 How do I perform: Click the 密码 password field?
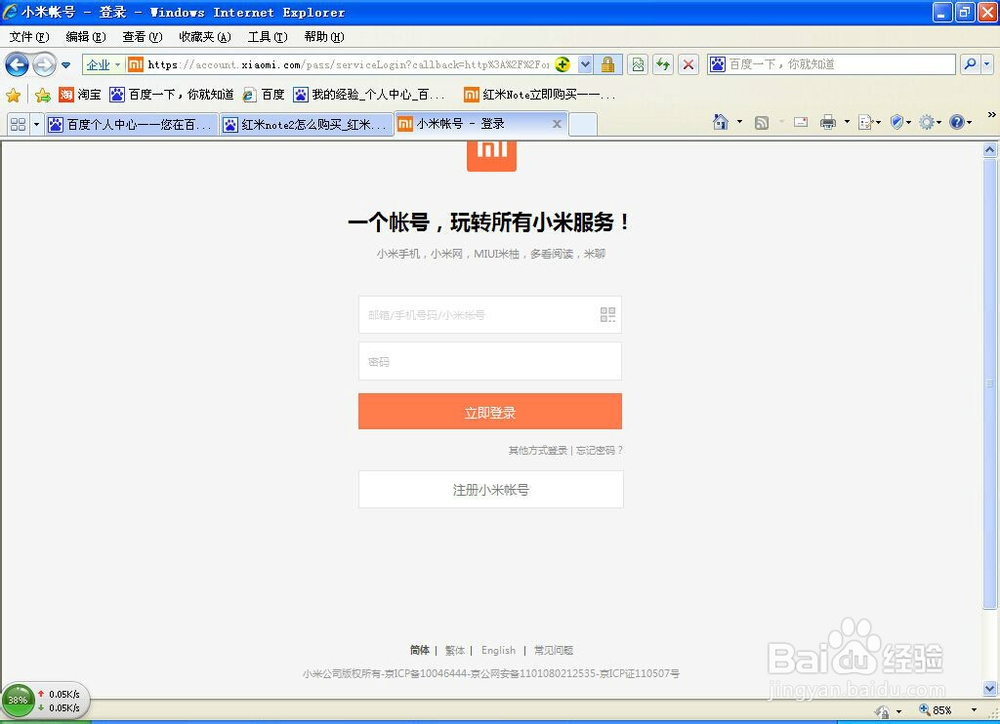click(x=490, y=361)
